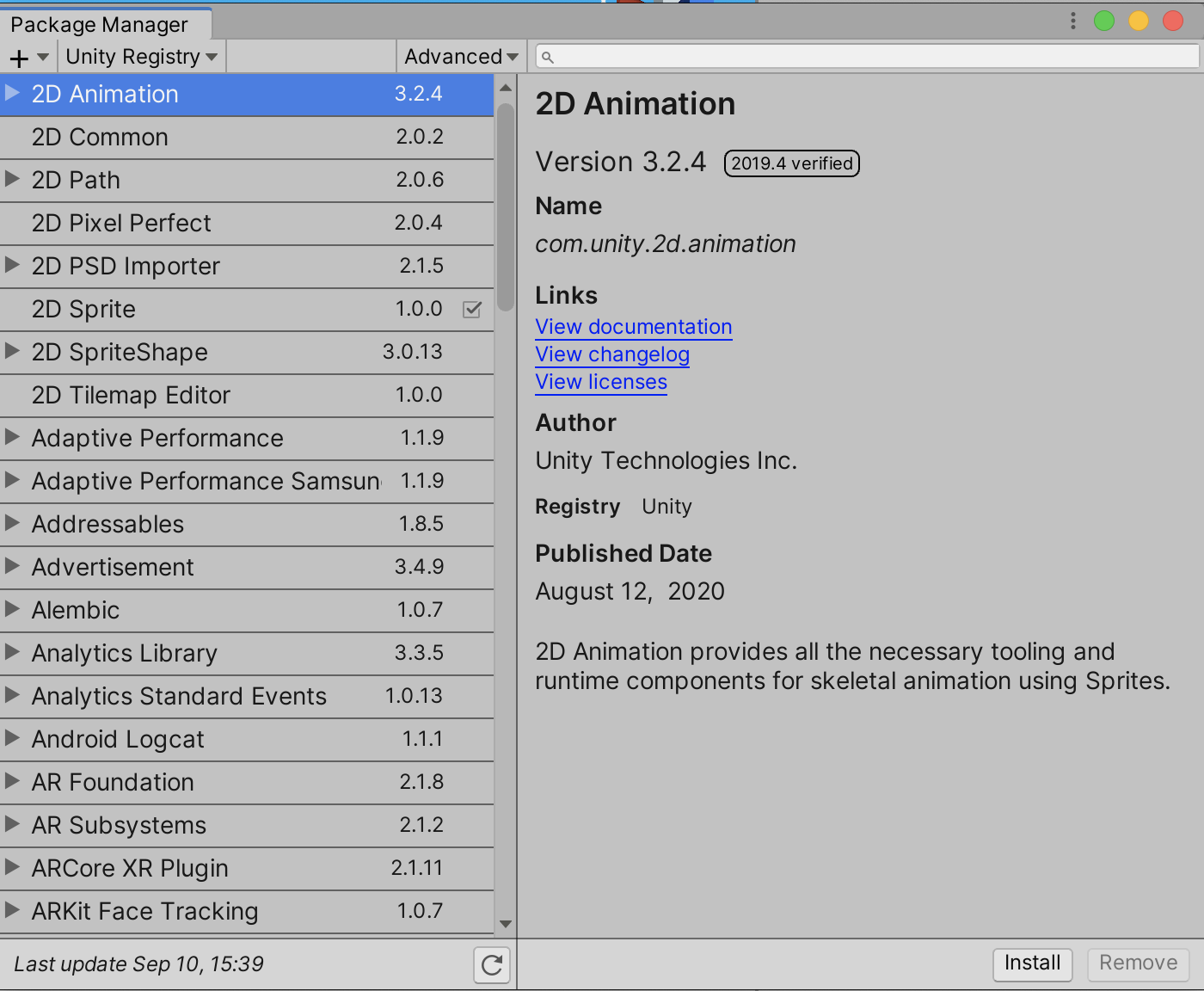Click the 2019.4 verified badge

coord(792,163)
